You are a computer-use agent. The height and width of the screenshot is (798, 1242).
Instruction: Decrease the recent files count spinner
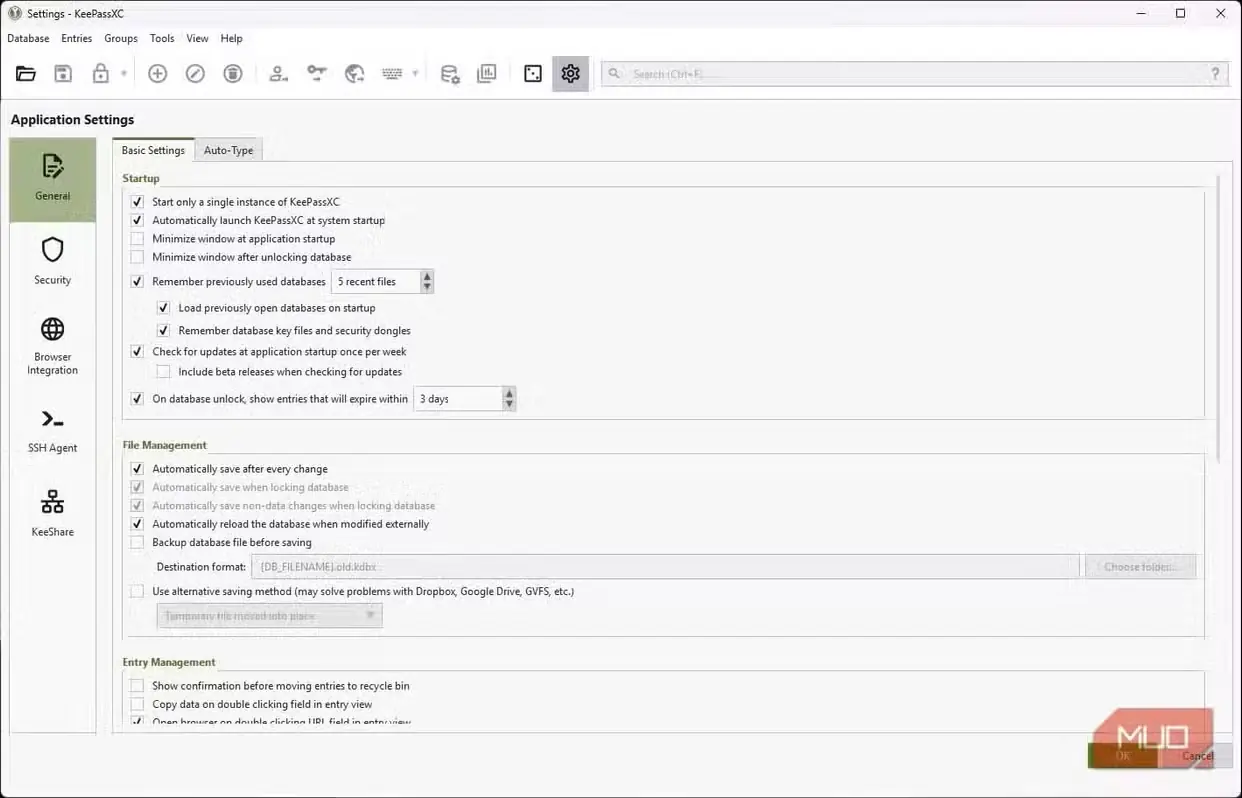click(x=427, y=287)
